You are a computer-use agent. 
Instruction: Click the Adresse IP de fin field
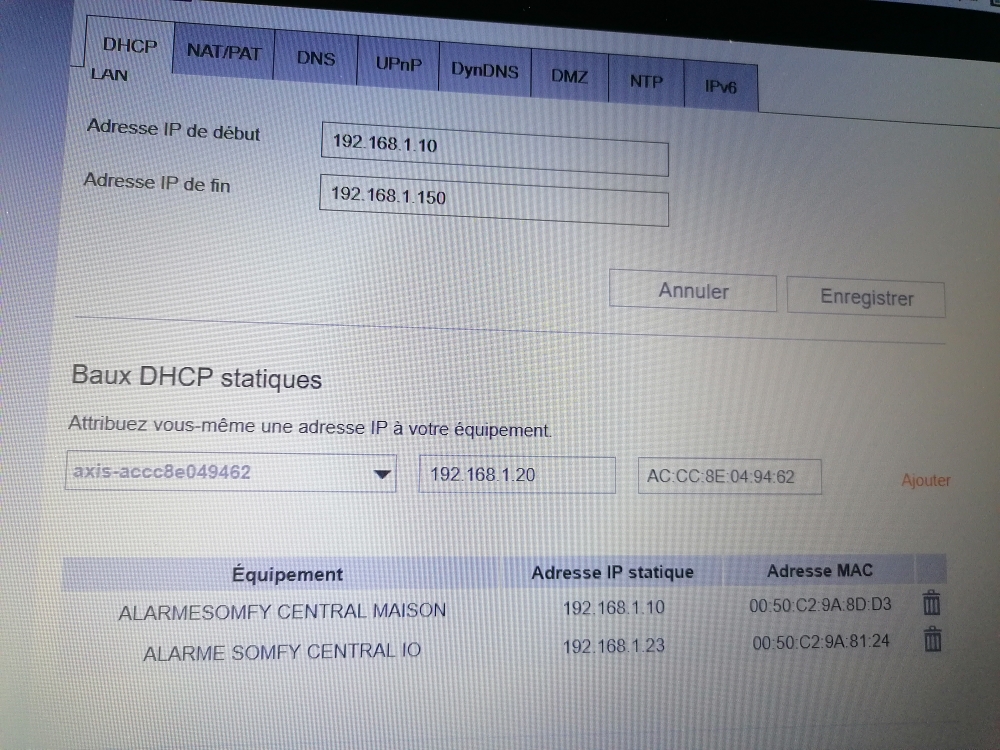pyautogui.click(x=492, y=199)
